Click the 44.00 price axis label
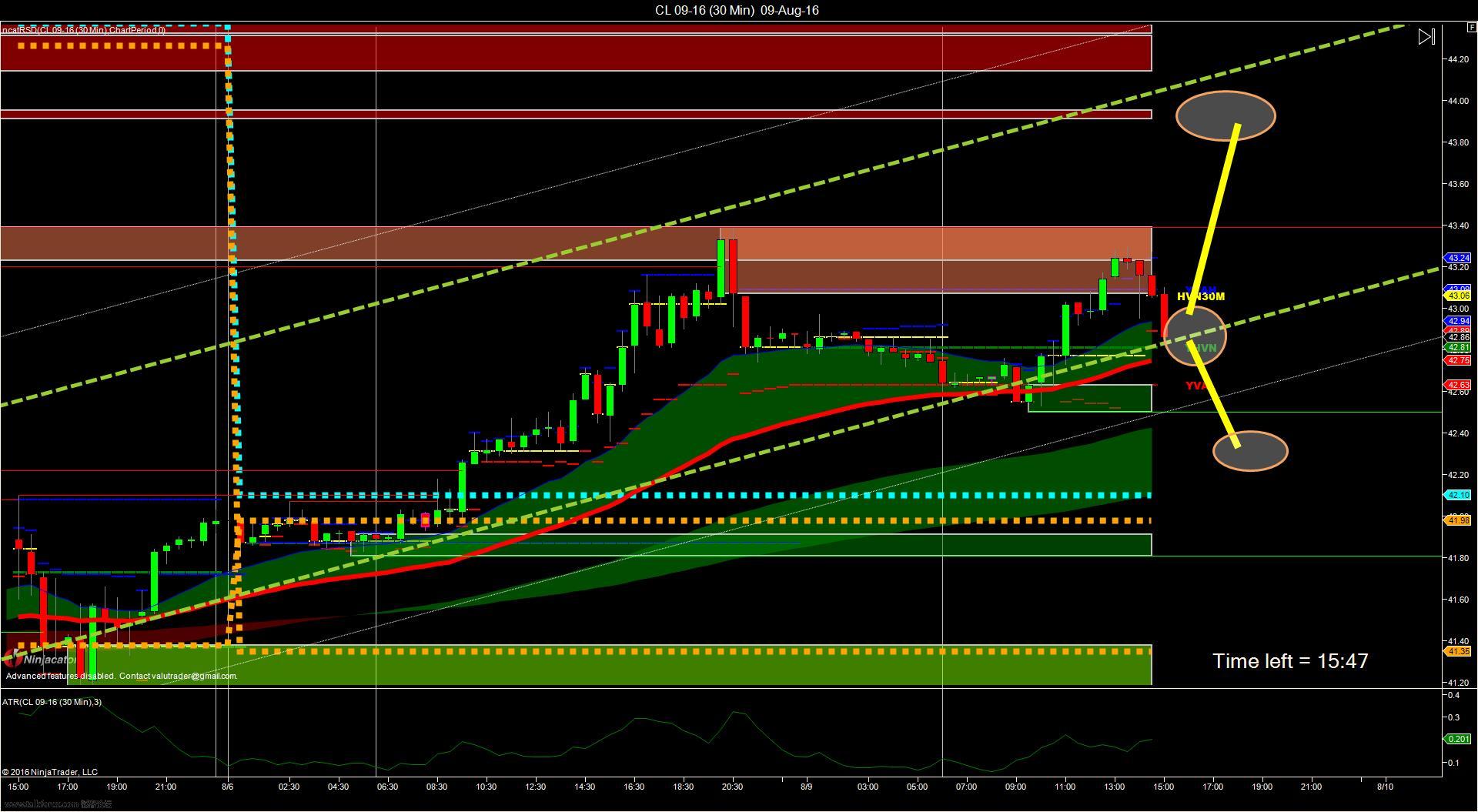The image size is (1478, 812). click(1457, 101)
